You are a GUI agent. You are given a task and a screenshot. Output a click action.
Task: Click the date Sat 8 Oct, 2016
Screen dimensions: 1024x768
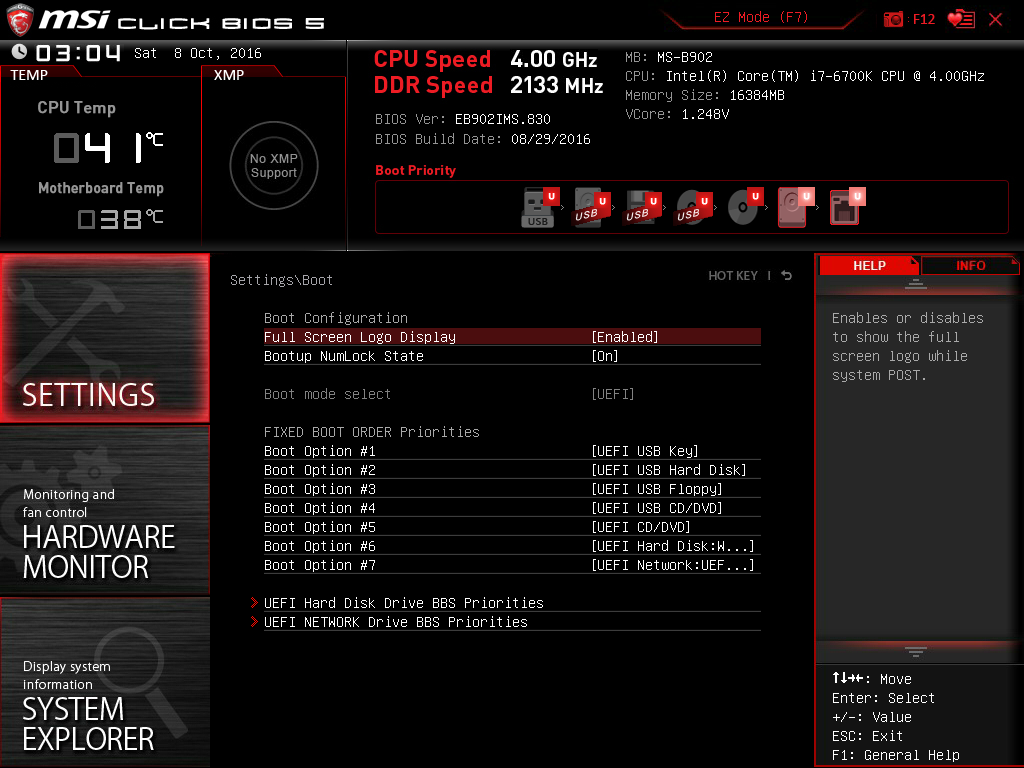point(198,53)
